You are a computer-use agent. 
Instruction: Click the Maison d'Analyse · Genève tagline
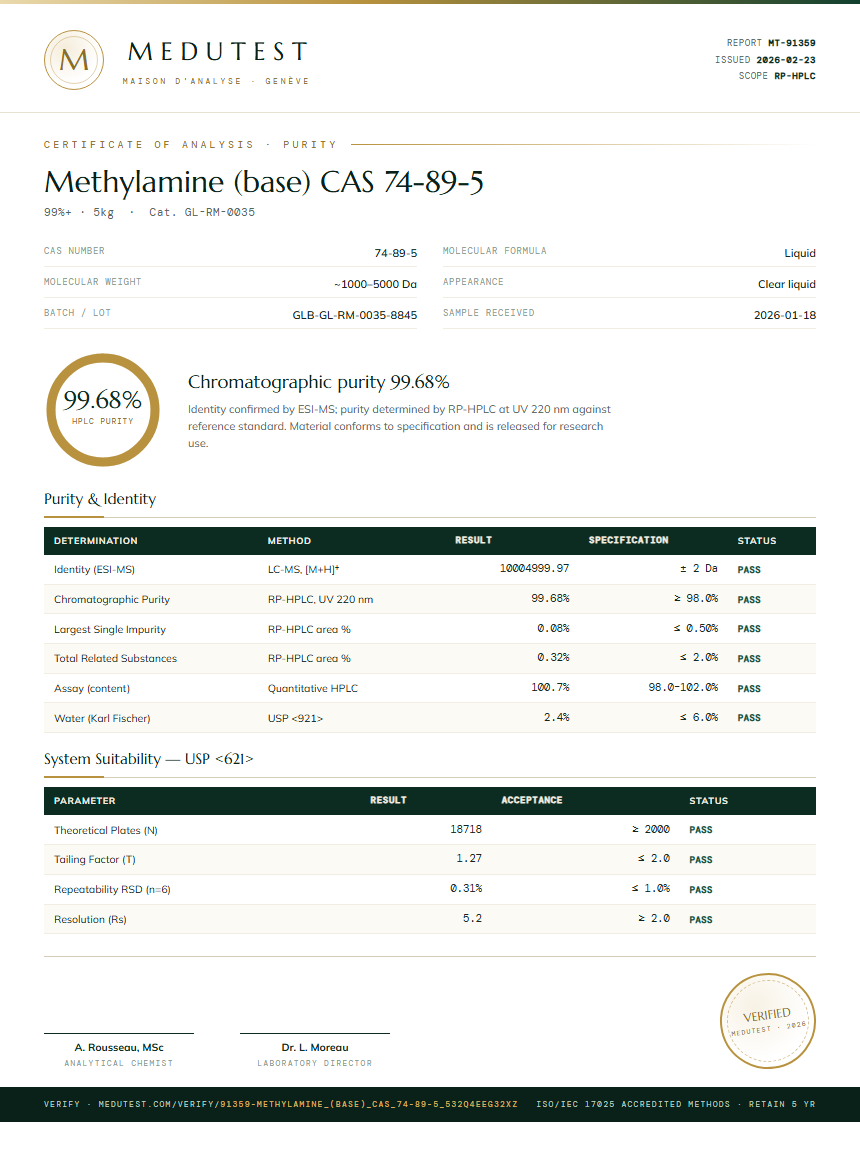[x=216, y=82]
